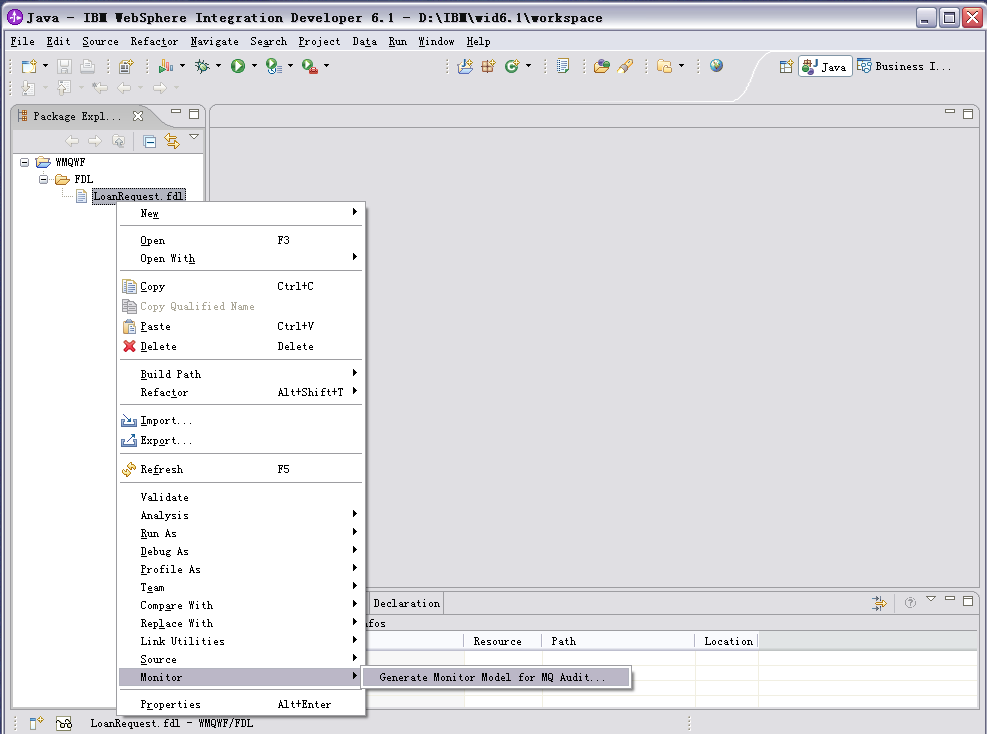Screen dimensions: 987x734
Task: Close the Package Explorer tab
Action: pyautogui.click(x=138, y=116)
